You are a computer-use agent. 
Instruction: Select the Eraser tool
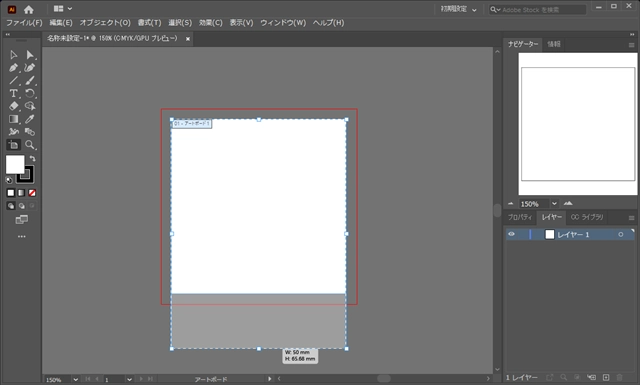click(x=13, y=106)
